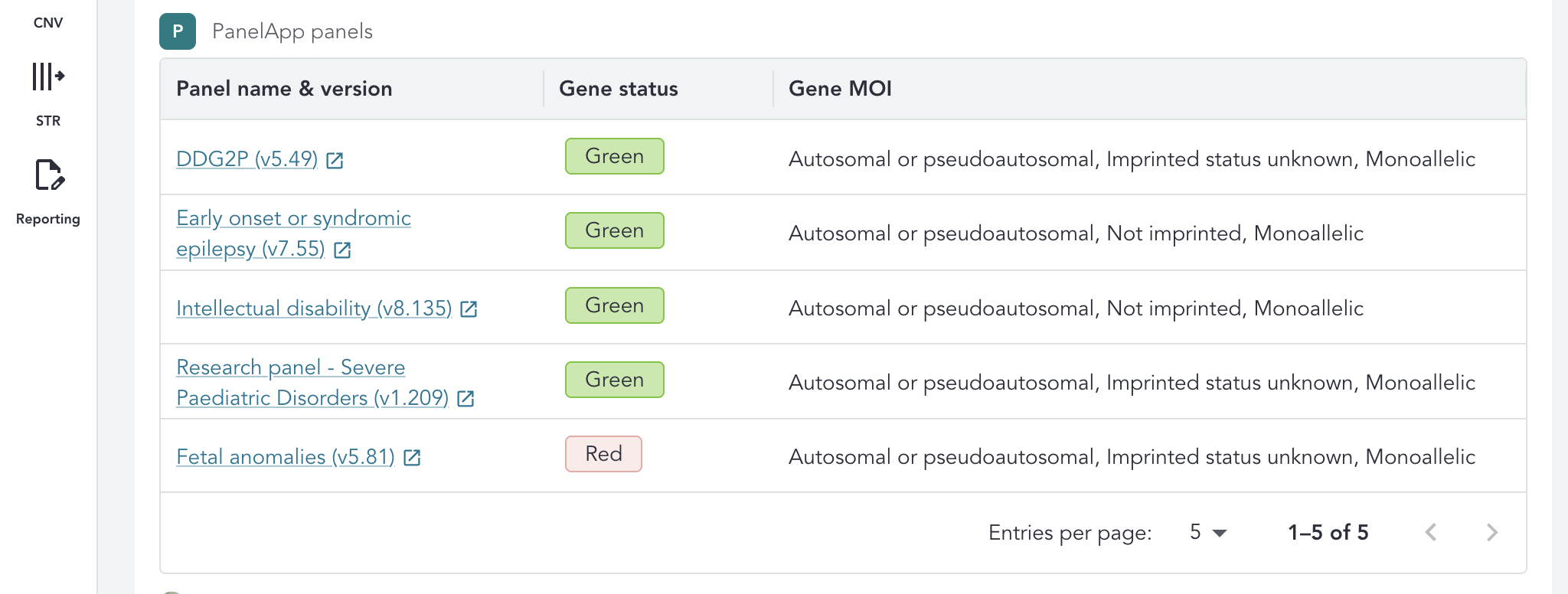This screenshot has height=594, width=1568.
Task: Open the Reporting icon in sidebar
Action: click(x=48, y=175)
